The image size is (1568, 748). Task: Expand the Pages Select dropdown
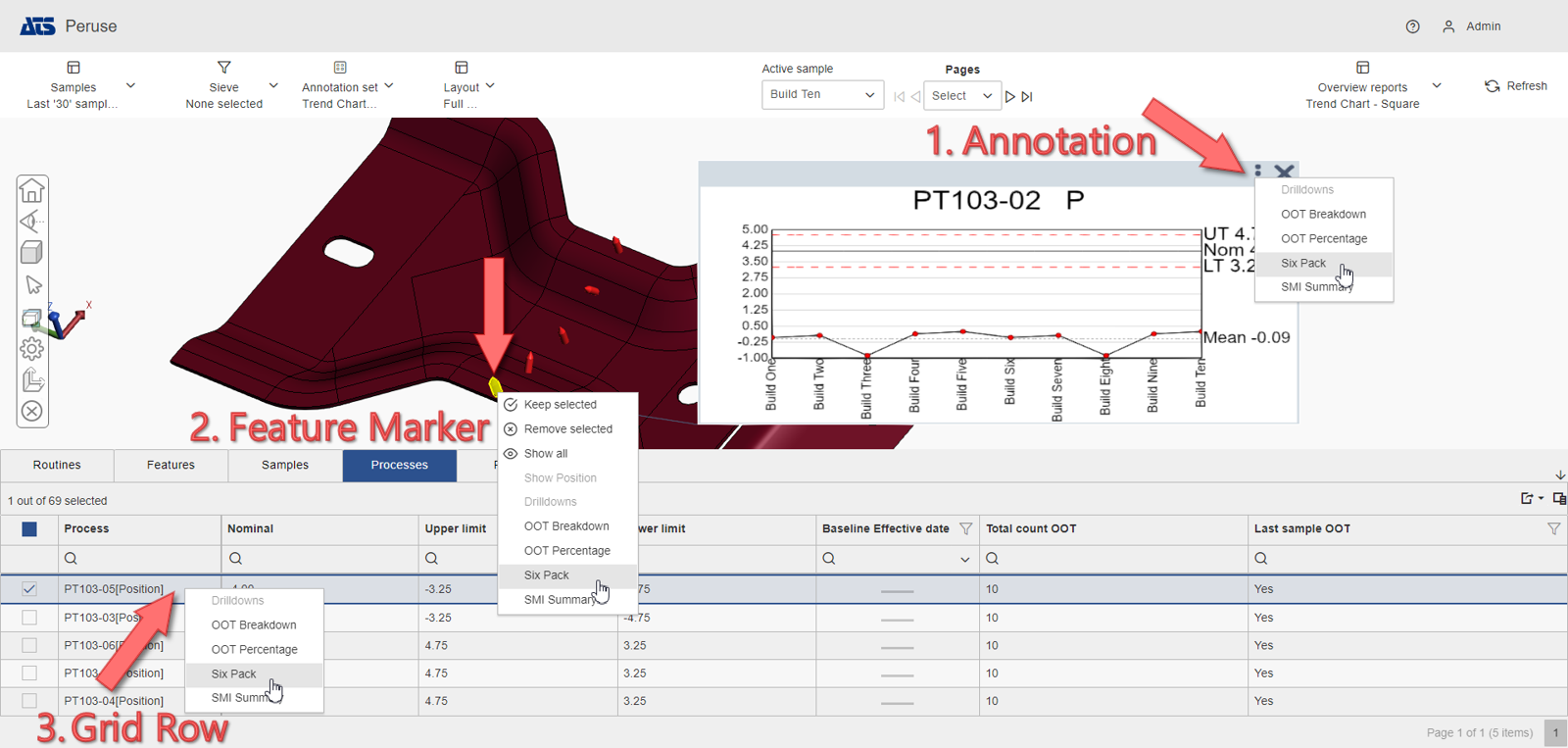tap(961, 96)
